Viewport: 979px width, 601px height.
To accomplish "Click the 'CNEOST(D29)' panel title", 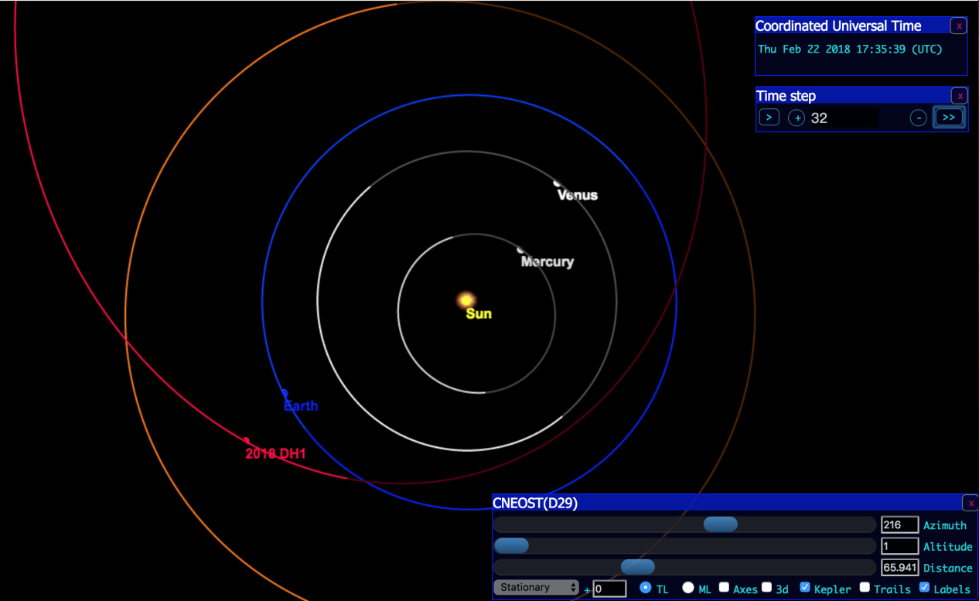I will (535, 503).
